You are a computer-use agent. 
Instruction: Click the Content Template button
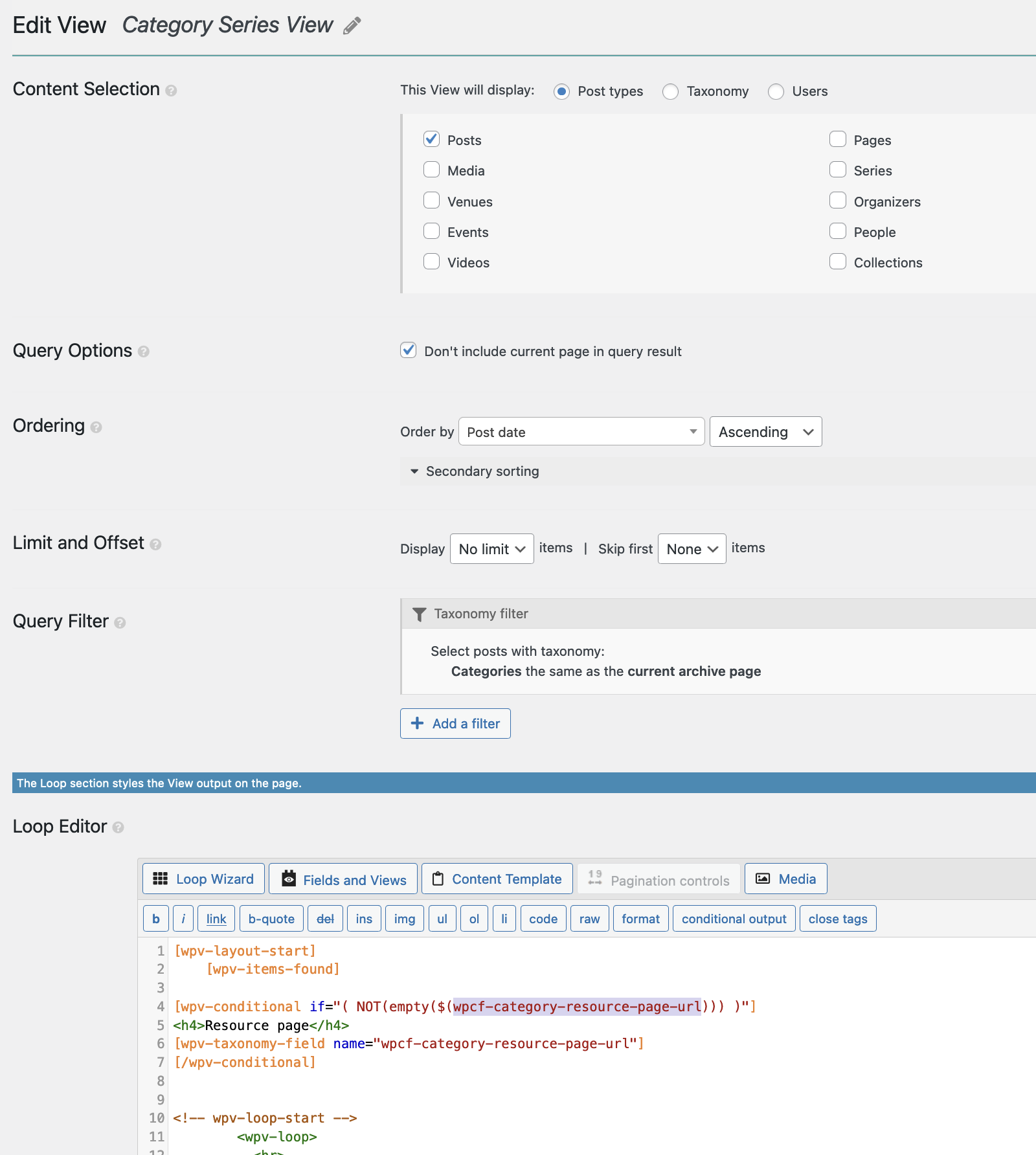497,879
